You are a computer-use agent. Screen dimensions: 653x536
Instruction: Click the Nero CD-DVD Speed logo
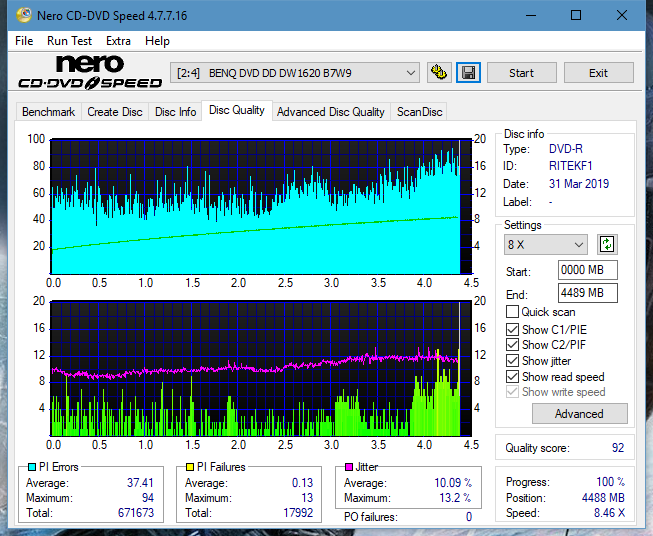(x=90, y=72)
